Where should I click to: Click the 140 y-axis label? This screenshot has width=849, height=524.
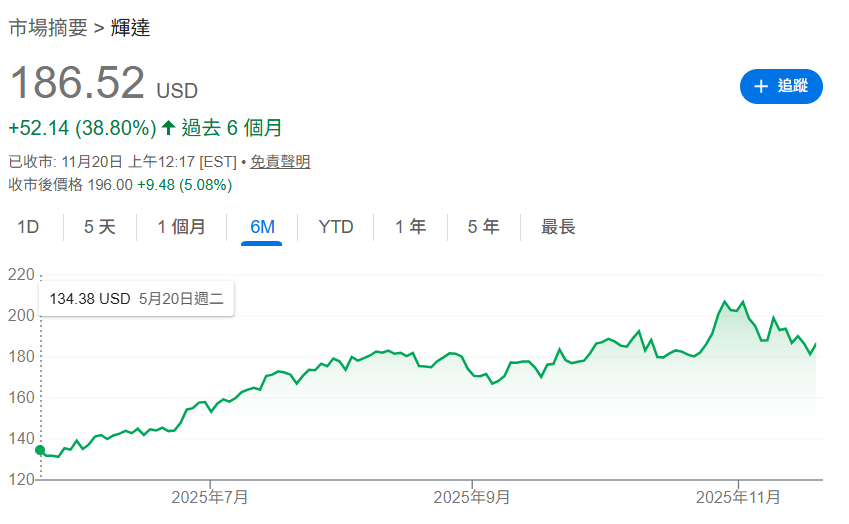point(21,438)
